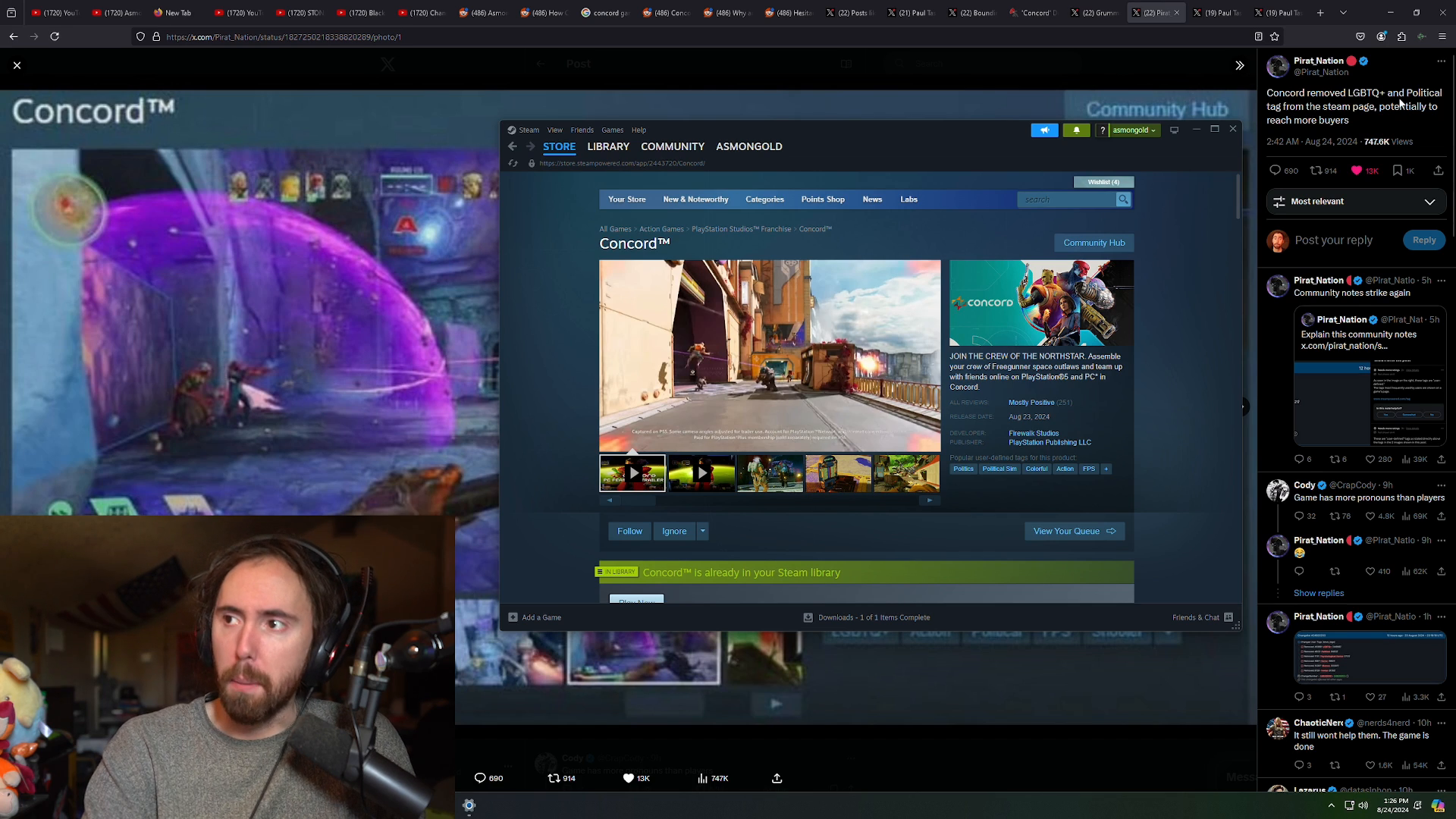This screenshot has width=1456, height=819.
Task: Click the Follow button for Concord
Action: [629, 531]
